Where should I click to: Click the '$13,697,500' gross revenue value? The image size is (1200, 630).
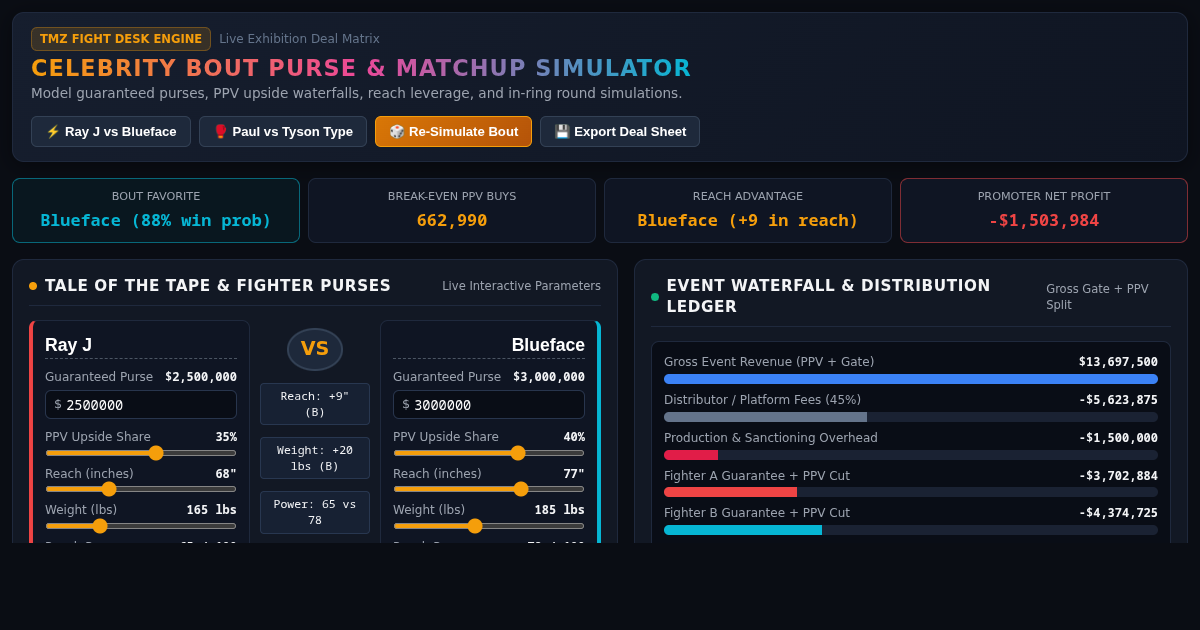click(x=1118, y=362)
